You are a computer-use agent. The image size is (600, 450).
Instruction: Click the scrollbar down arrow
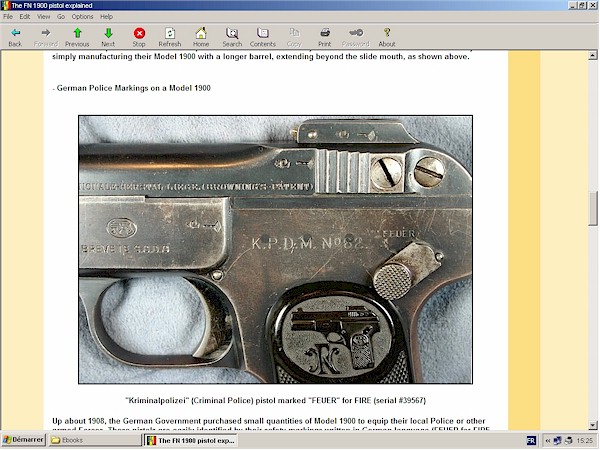[593, 425]
